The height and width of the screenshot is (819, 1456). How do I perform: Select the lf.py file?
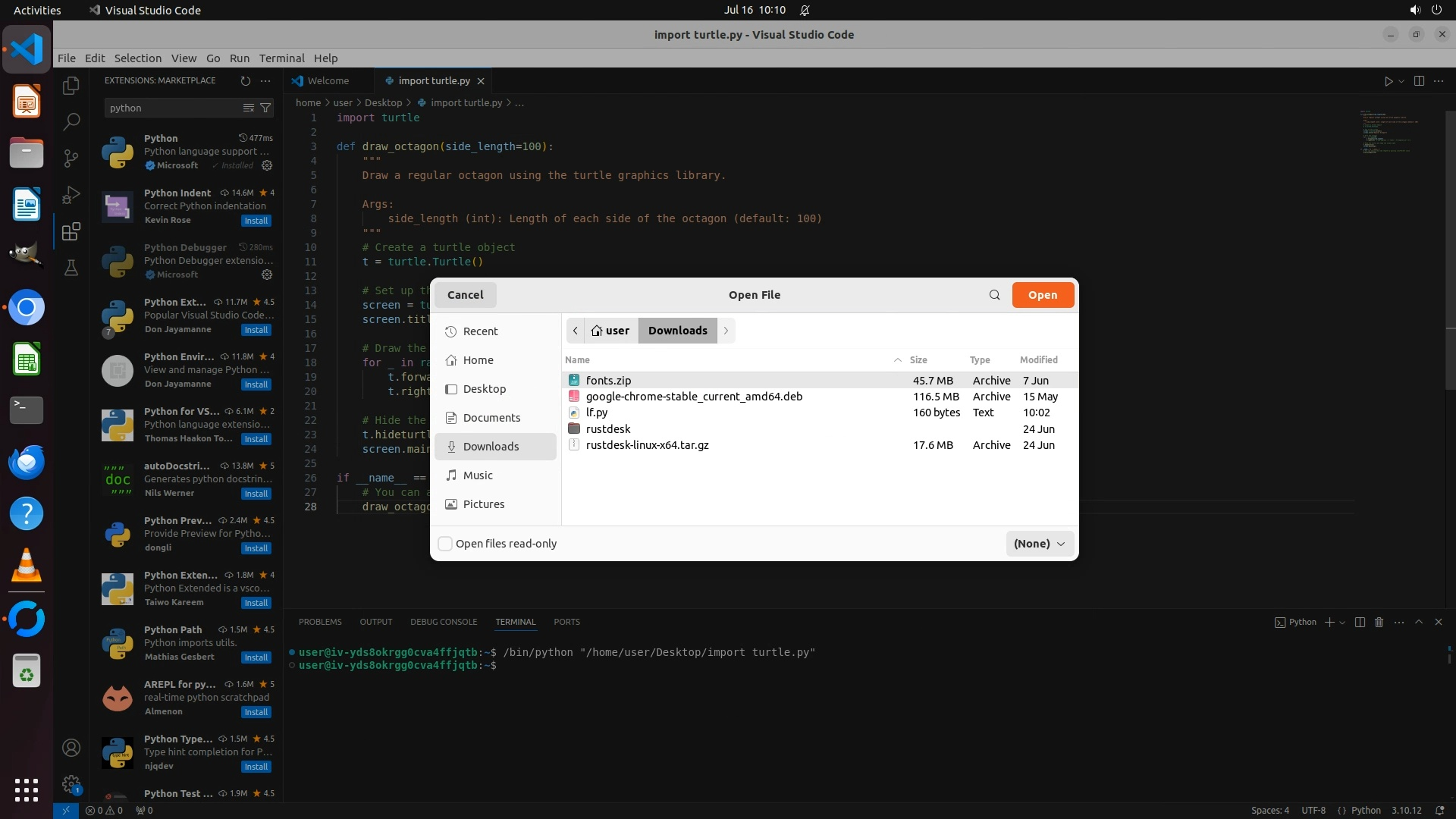click(x=597, y=413)
